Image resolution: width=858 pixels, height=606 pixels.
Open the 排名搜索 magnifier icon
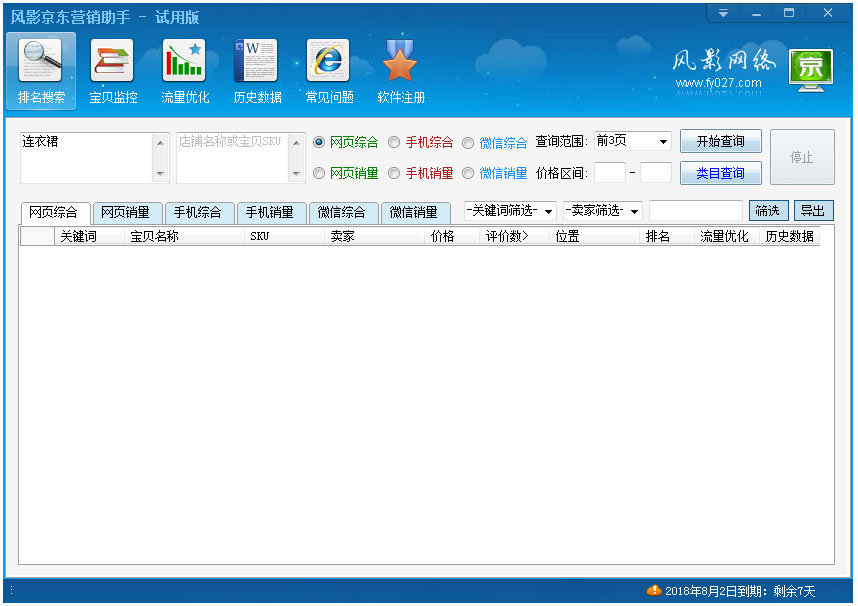point(41,61)
